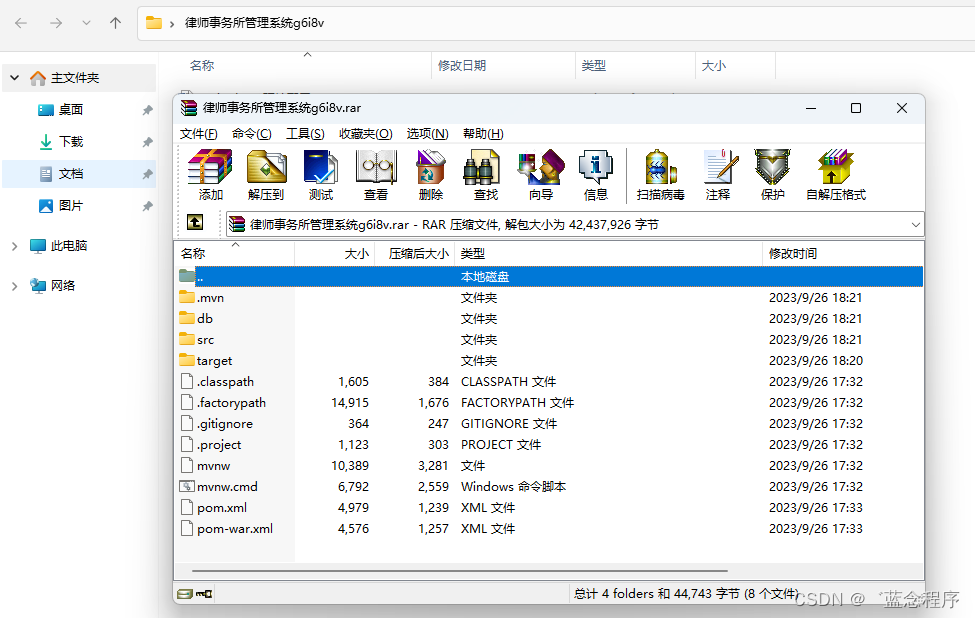This screenshot has height=618, width=975.
Task: Click WinRAR horizontal scrollbar
Action: (x=460, y=570)
